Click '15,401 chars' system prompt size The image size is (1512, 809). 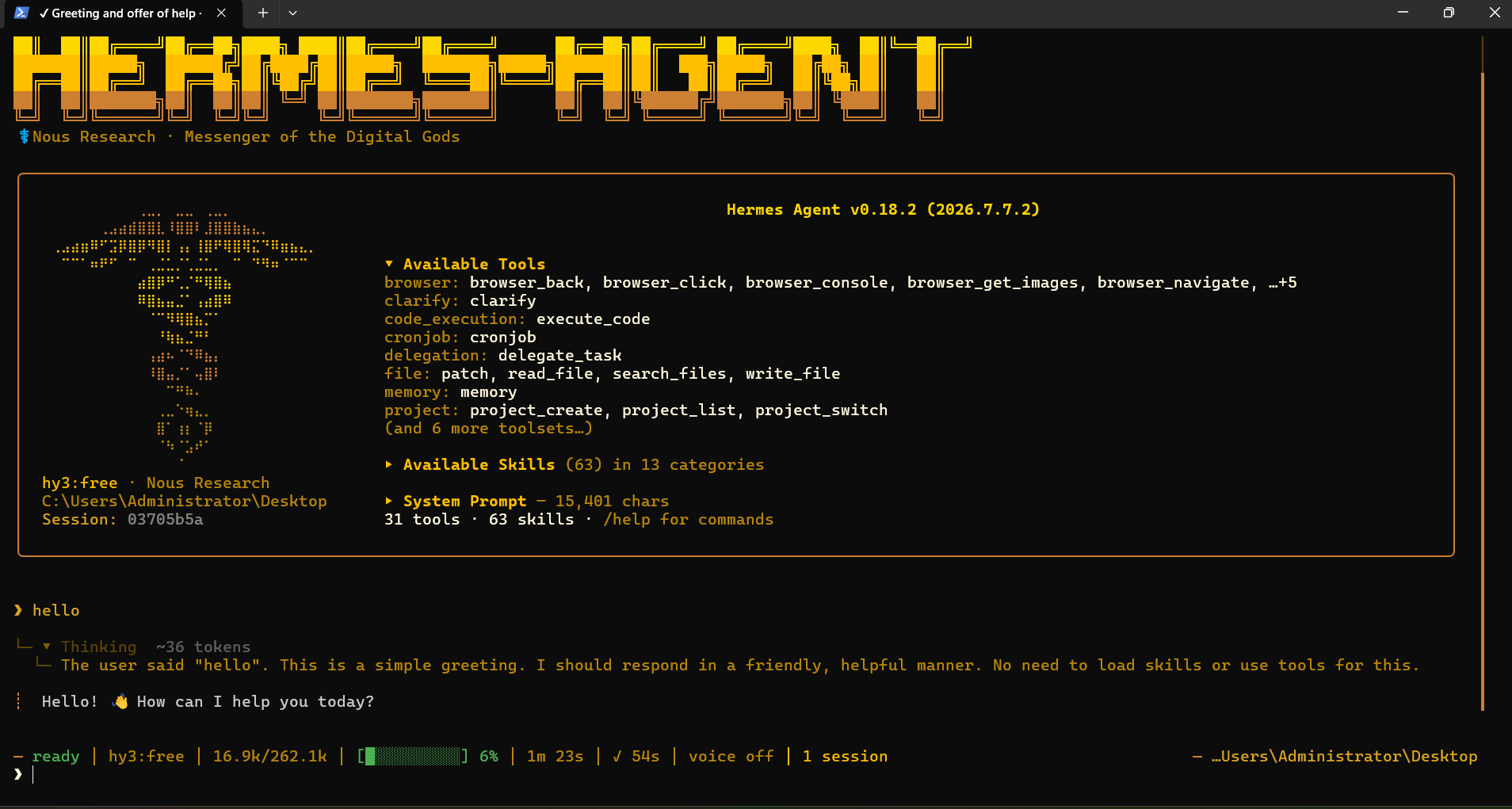point(613,502)
